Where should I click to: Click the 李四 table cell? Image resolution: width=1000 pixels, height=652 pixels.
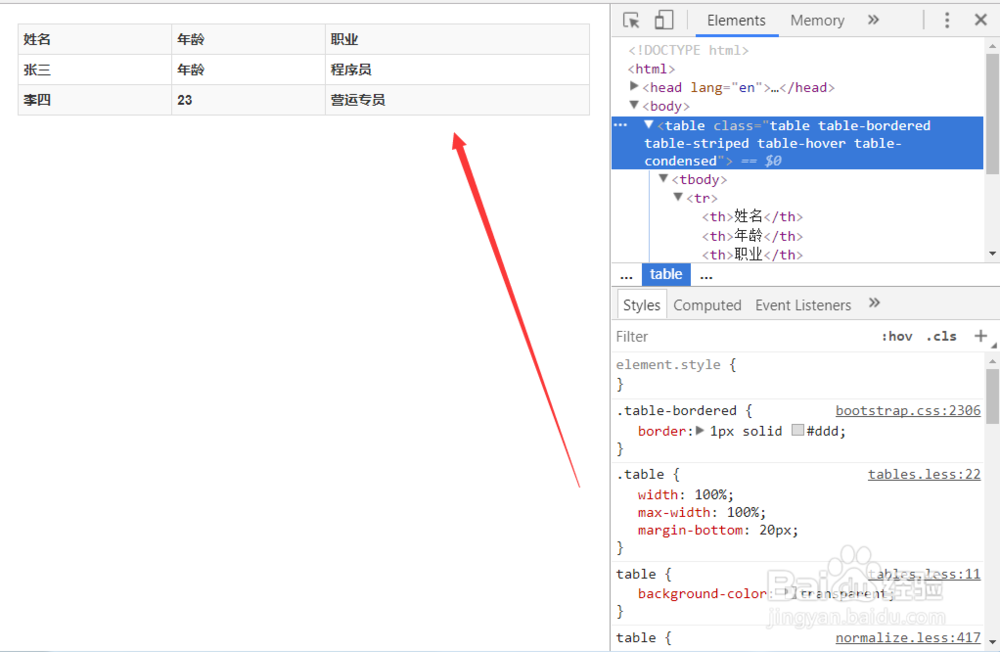coord(94,100)
